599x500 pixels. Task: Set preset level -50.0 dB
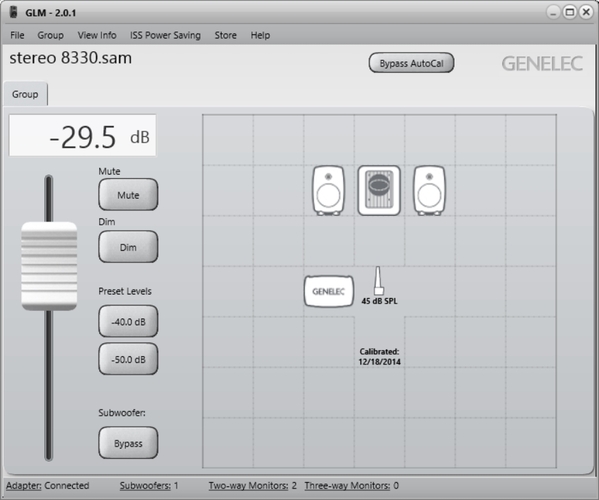pos(128,359)
